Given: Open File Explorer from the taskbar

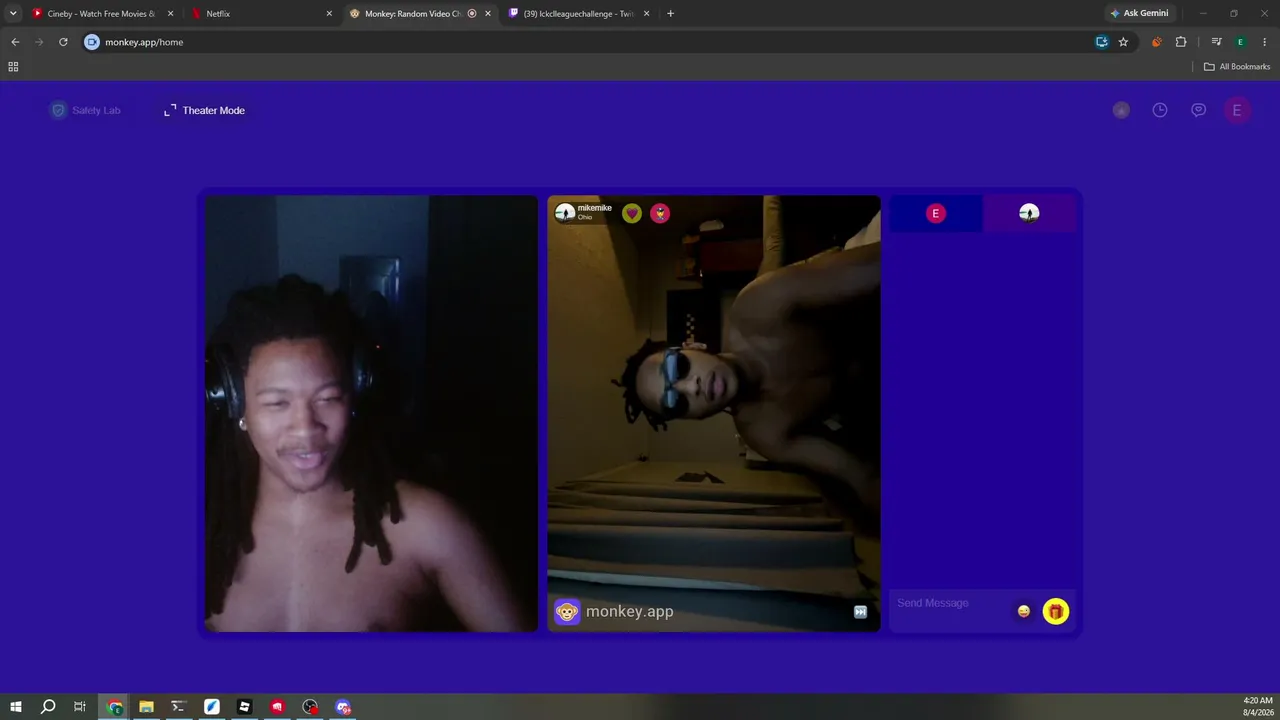Looking at the screenshot, I should 146,707.
